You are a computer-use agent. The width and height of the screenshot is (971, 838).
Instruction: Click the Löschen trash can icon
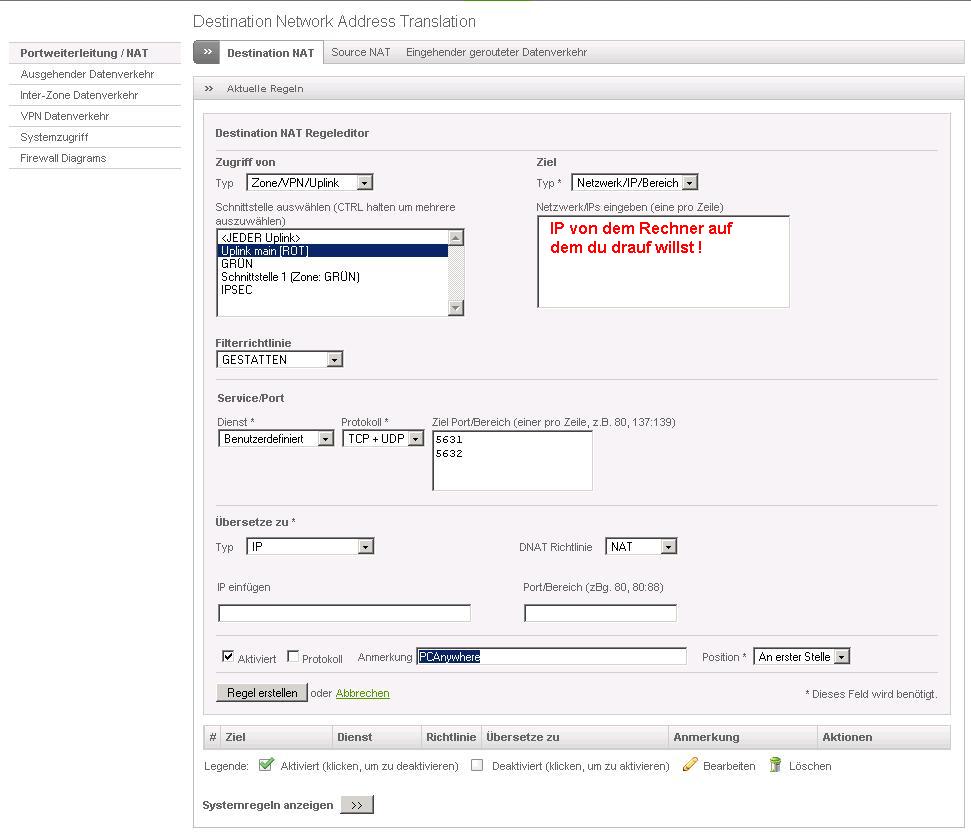tap(776, 765)
